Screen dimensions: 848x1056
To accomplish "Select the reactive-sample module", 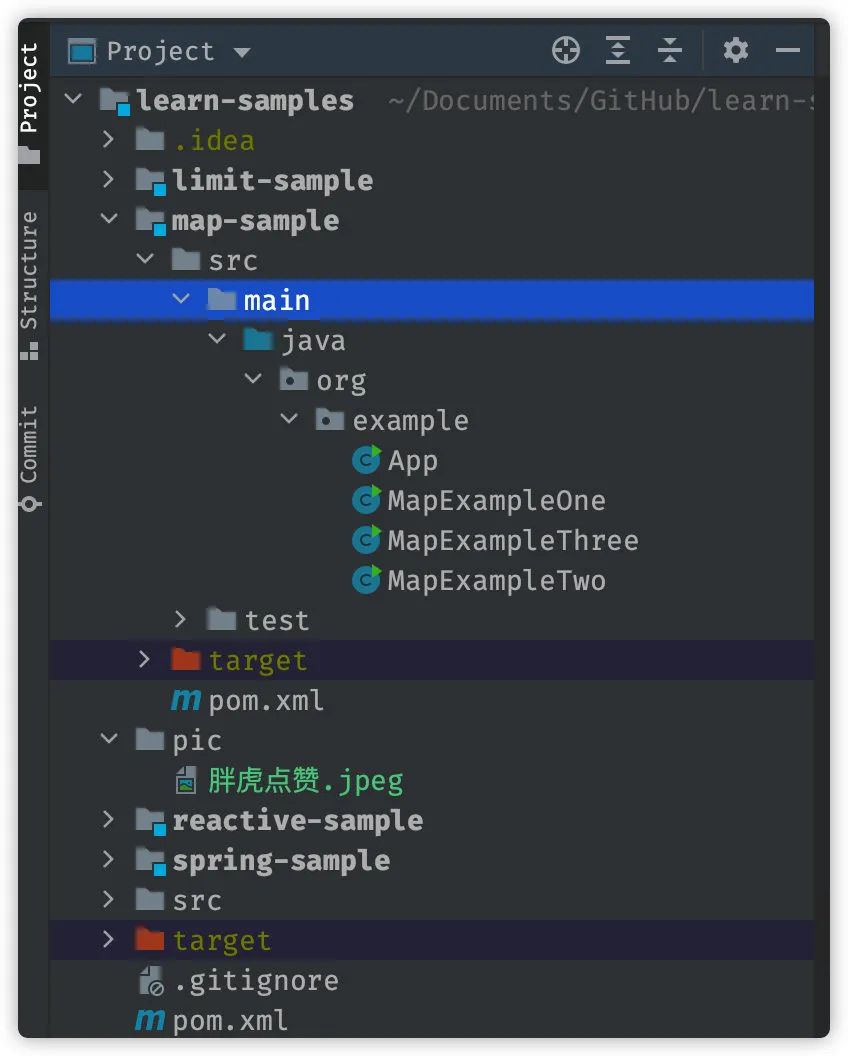I will 297,821.
